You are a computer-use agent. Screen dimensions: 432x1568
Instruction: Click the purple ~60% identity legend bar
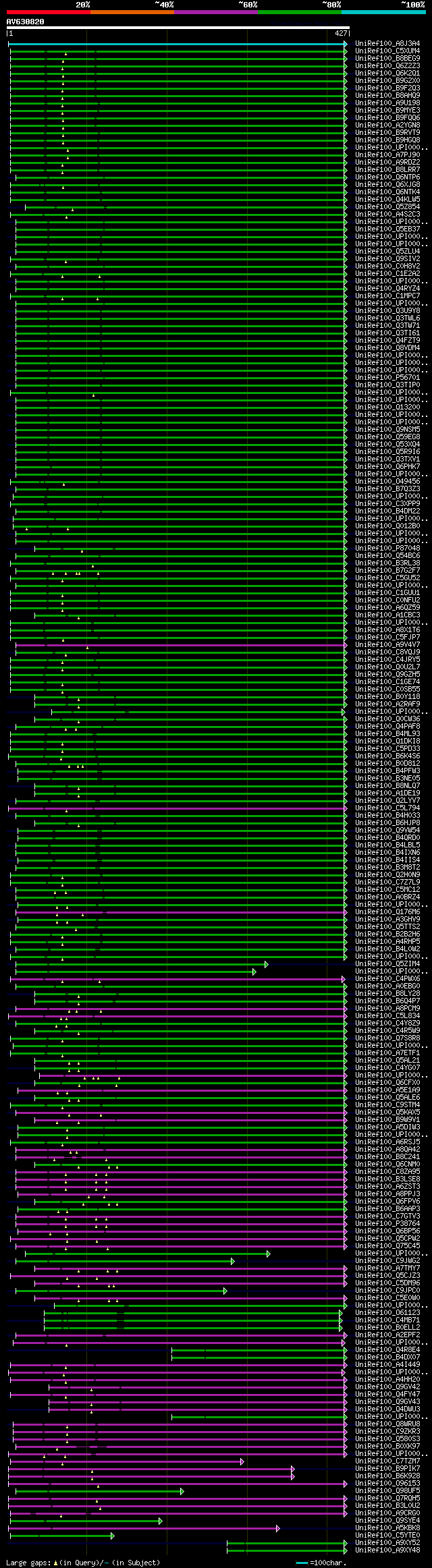pos(215,12)
